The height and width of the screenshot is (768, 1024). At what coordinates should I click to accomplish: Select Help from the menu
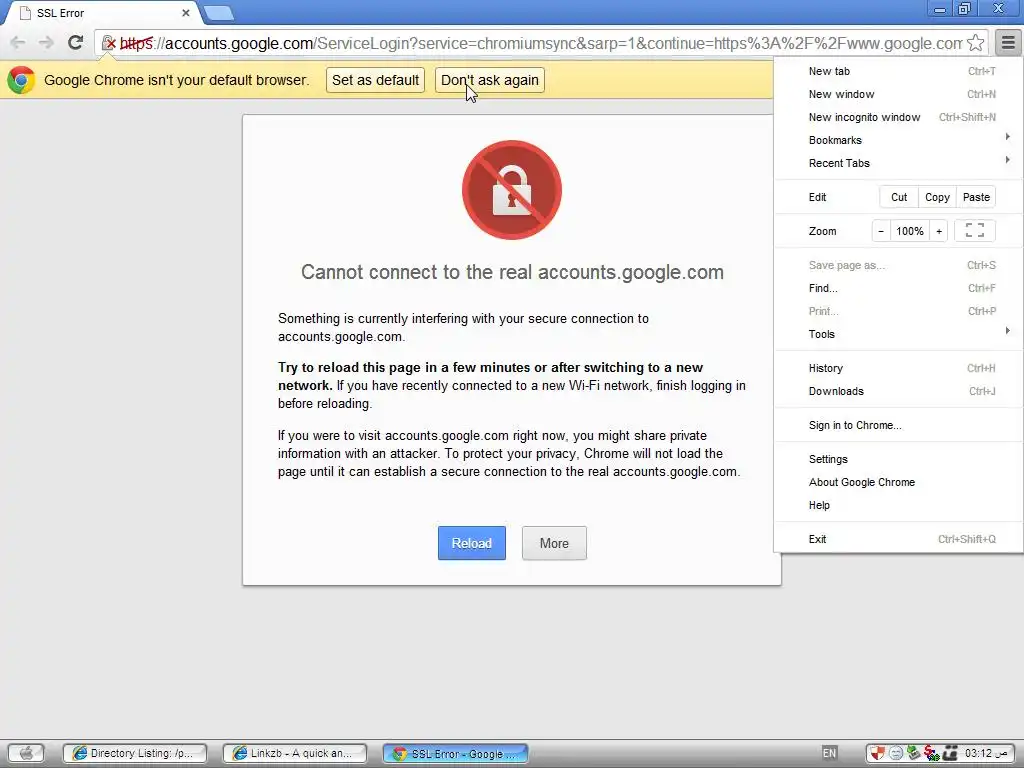click(899, 505)
